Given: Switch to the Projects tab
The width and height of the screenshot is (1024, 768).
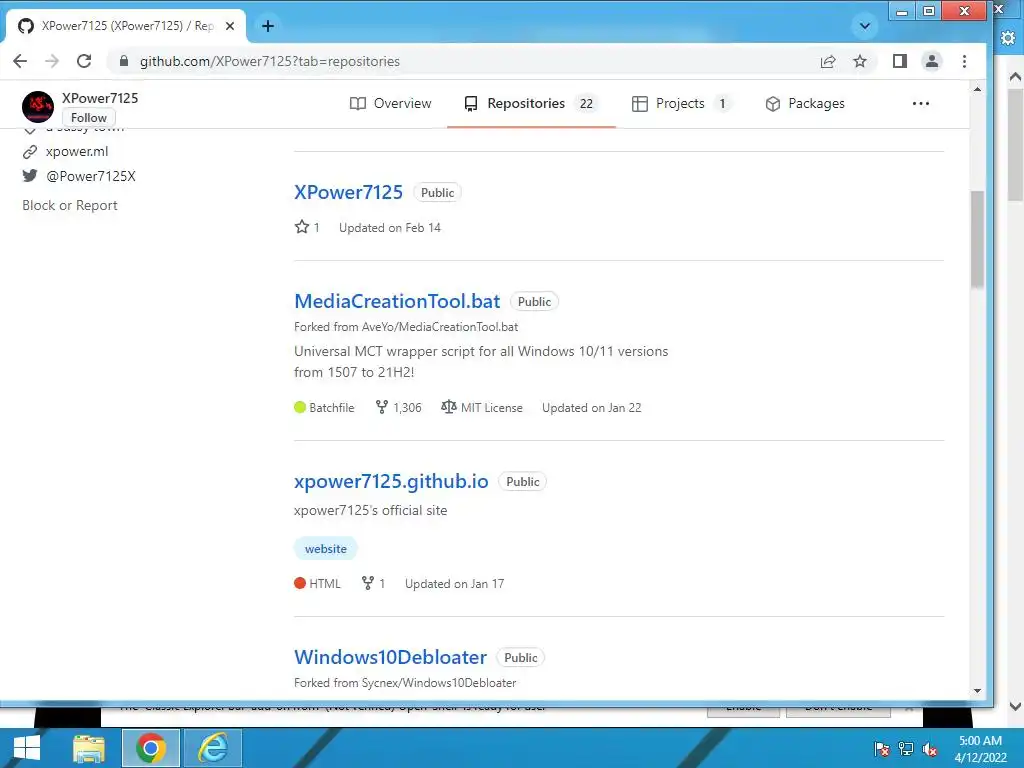Looking at the screenshot, I should click(x=680, y=103).
